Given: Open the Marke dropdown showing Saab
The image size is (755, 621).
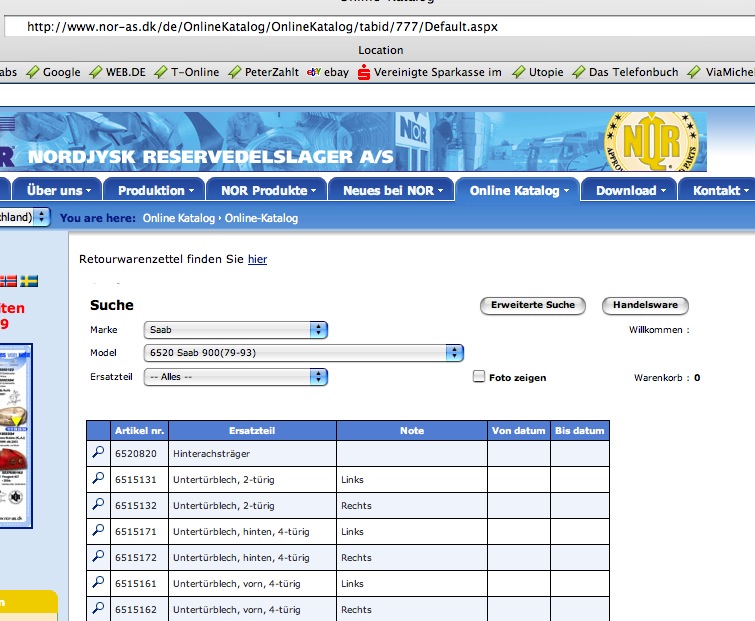Looking at the screenshot, I should point(236,330).
